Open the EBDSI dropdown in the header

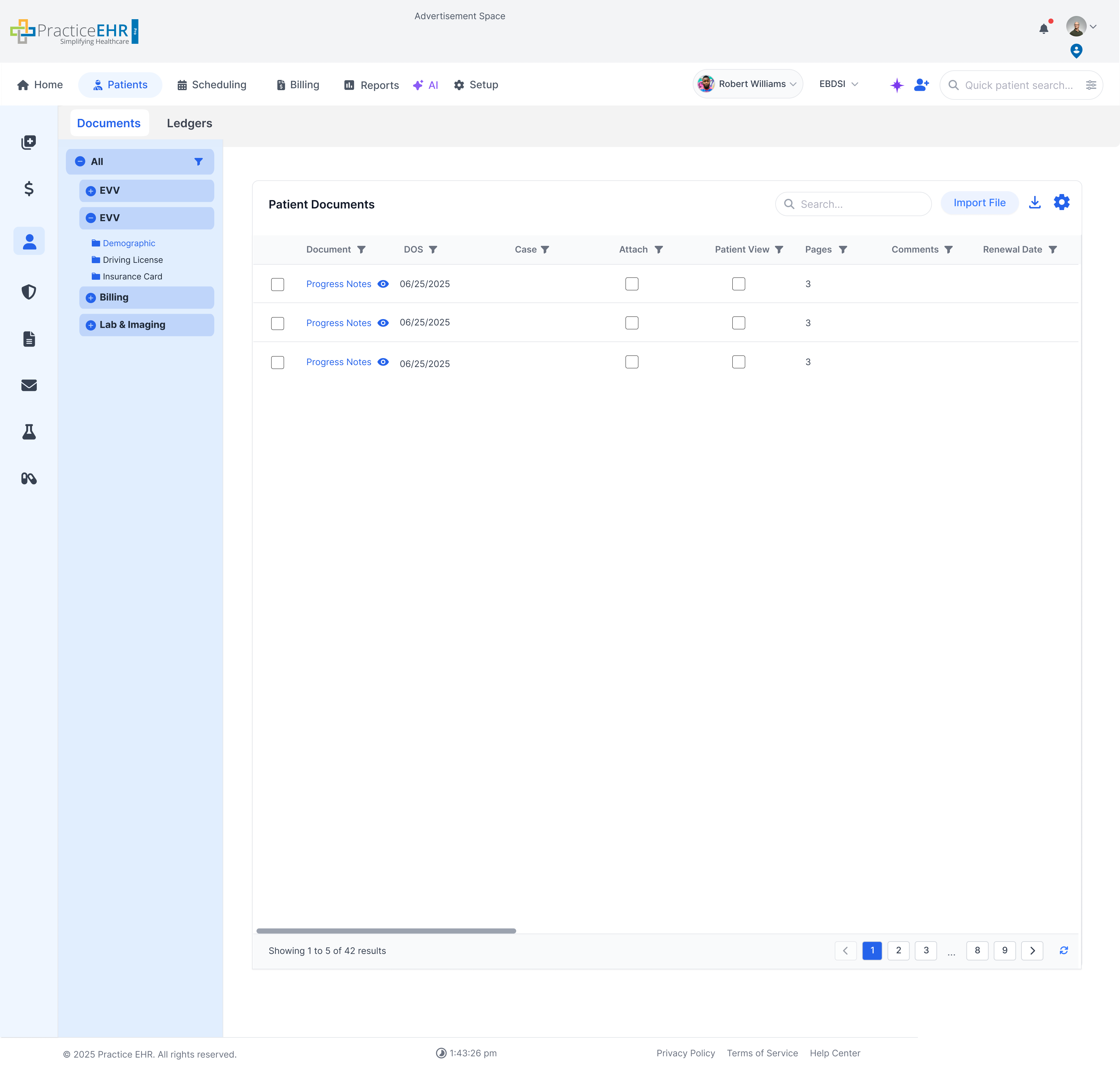[839, 84]
